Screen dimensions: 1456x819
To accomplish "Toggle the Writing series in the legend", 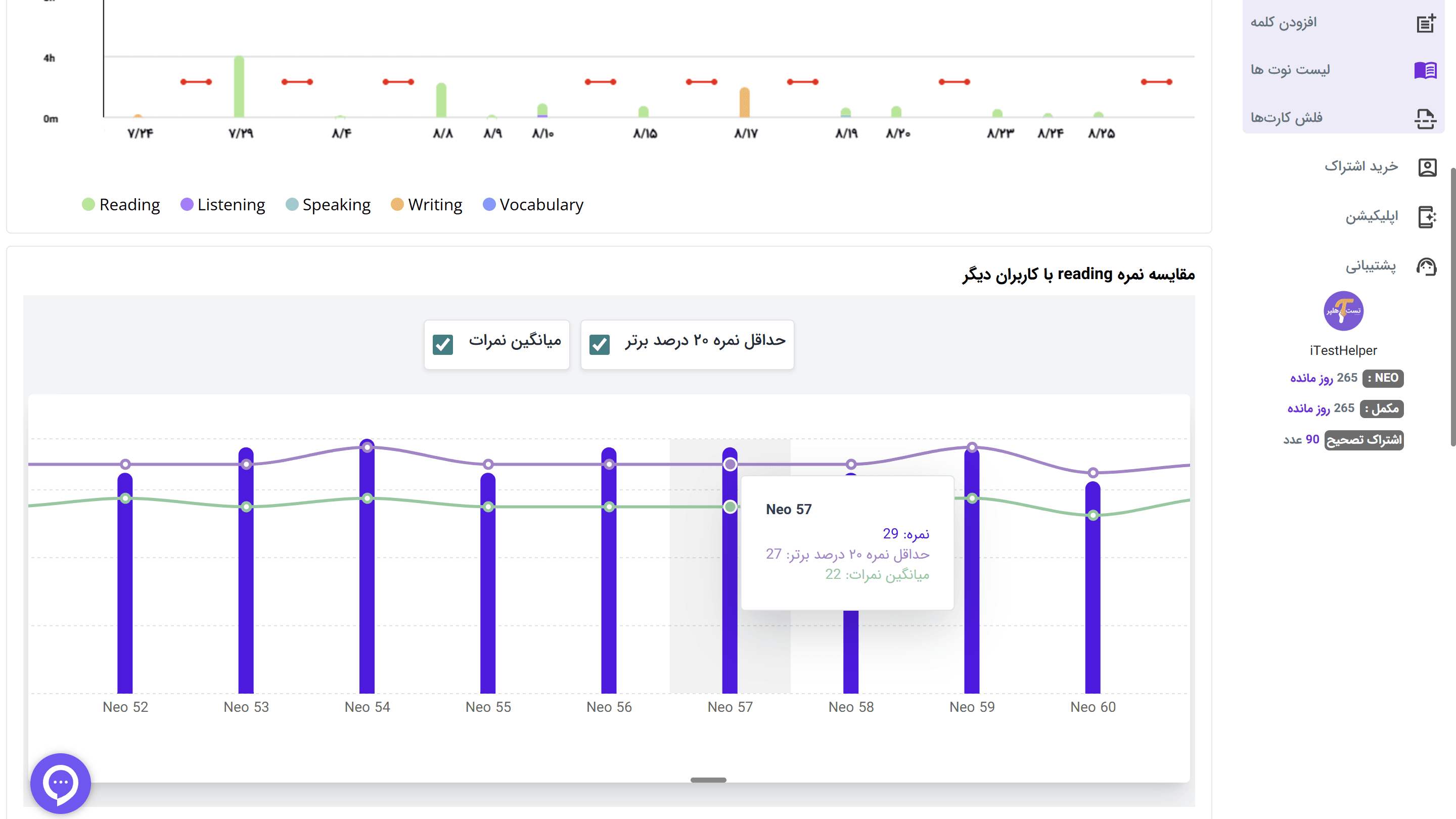I will tap(426, 205).
